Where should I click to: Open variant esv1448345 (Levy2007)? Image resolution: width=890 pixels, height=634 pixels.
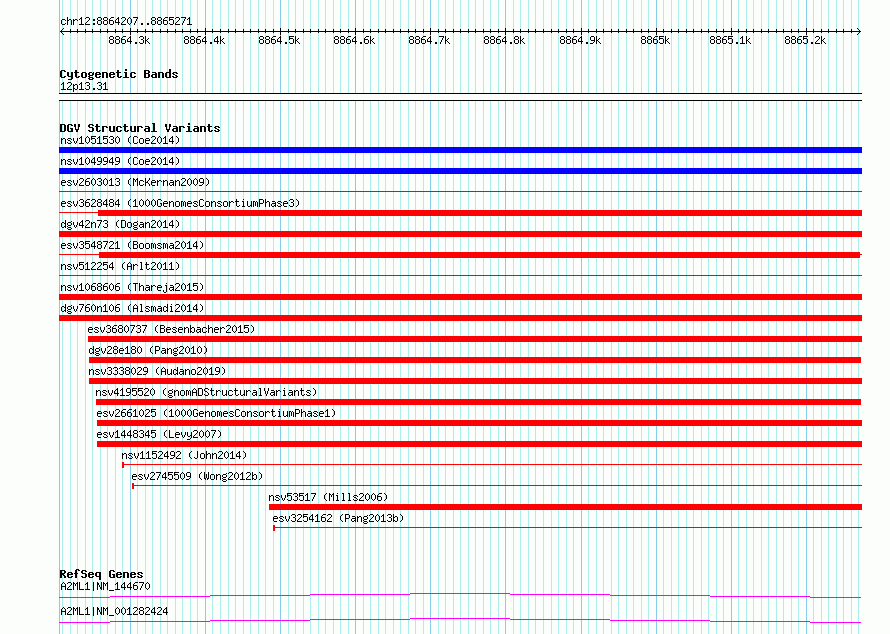coord(159,434)
